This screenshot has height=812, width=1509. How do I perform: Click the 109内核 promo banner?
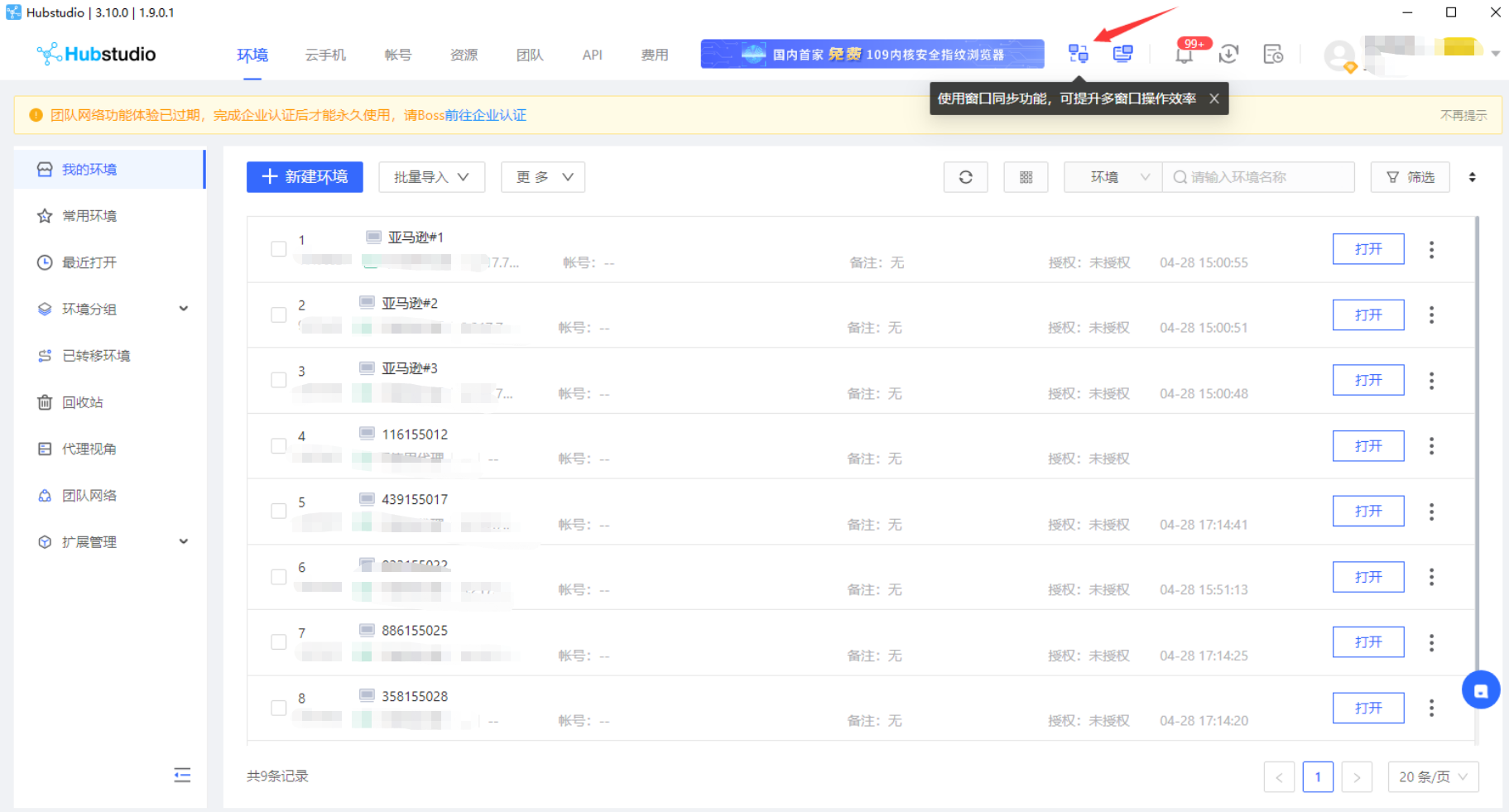point(872,54)
